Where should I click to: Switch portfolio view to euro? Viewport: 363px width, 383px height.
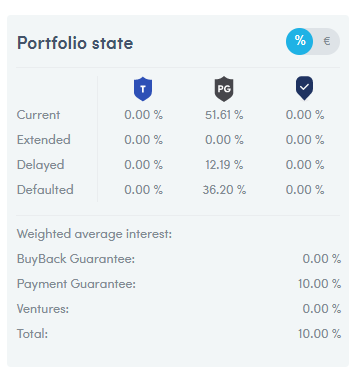(x=327, y=41)
